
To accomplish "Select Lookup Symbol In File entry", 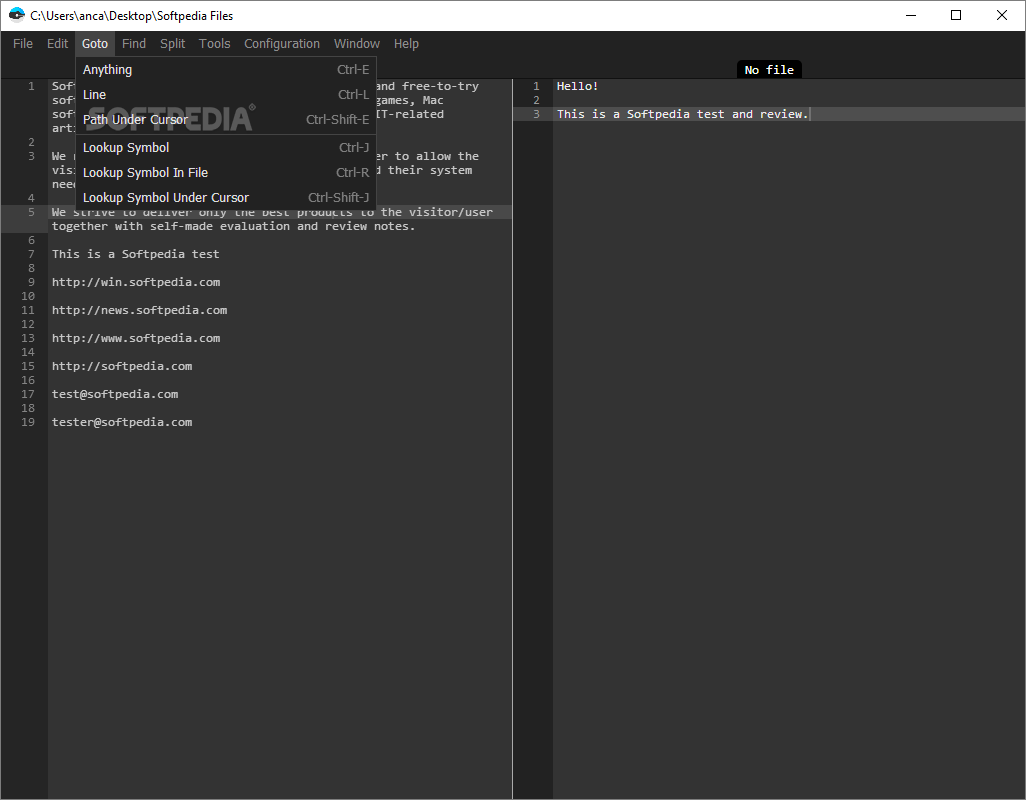I will coord(226,173).
